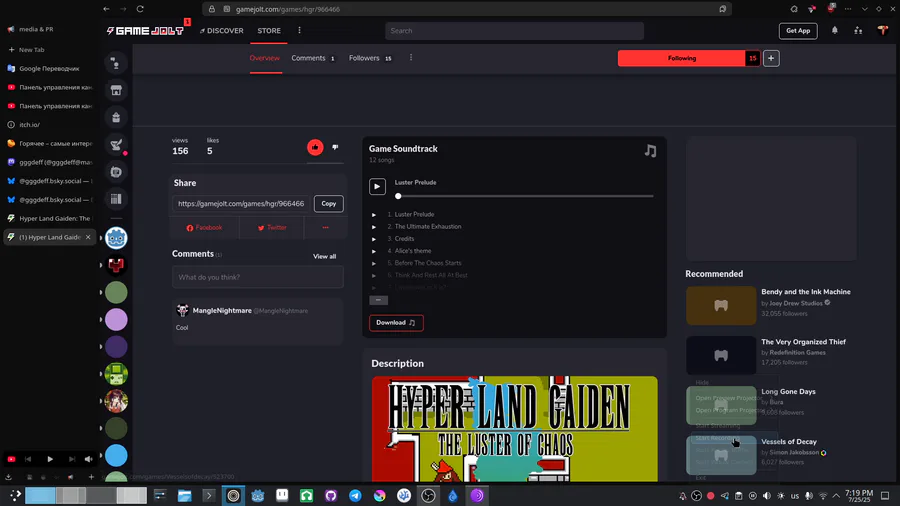Open the Game Jolt sidebar chat icon

[116, 63]
